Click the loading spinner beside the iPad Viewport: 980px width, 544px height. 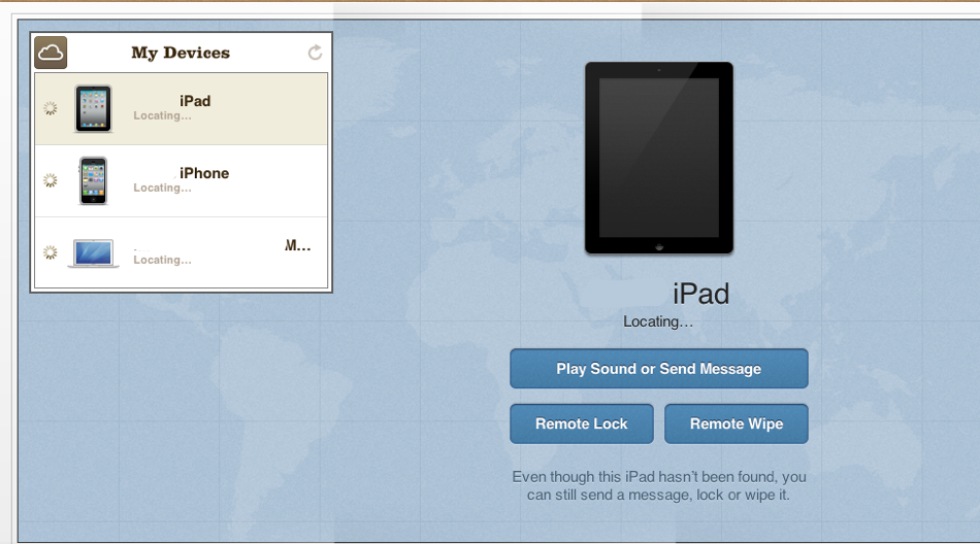coord(50,109)
